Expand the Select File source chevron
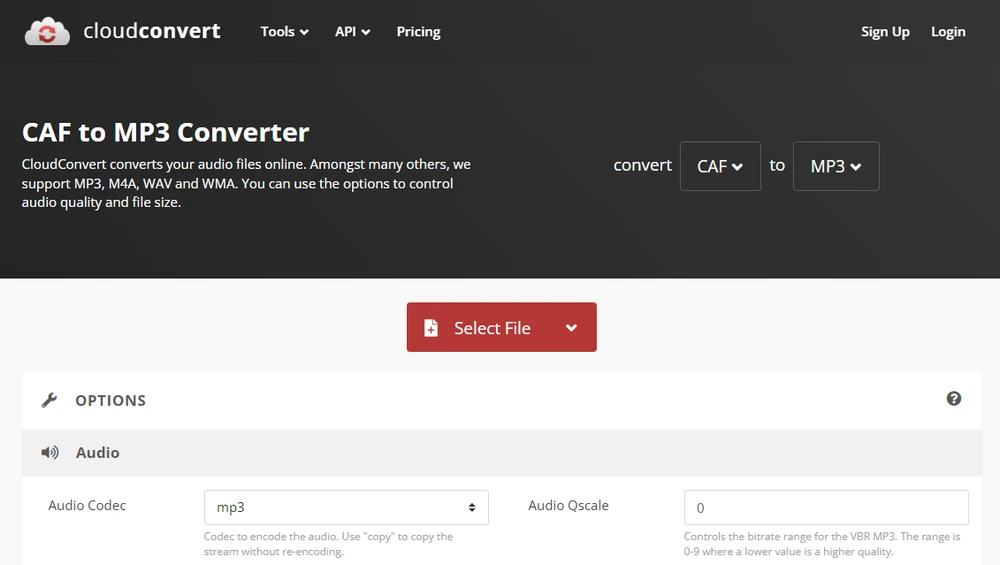Screen dimensions: 1000x565 571,328
